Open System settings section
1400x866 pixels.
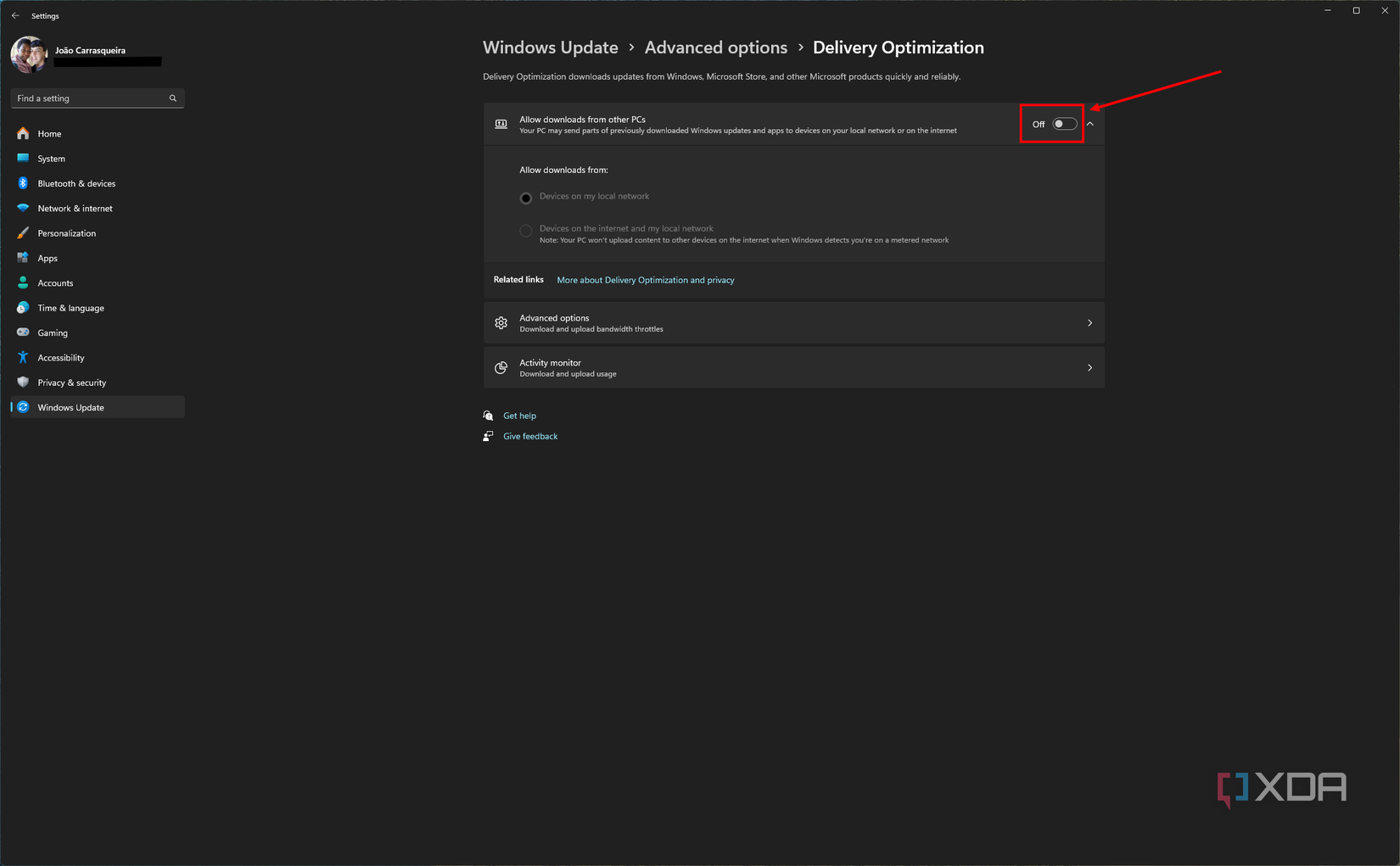[x=98, y=159]
